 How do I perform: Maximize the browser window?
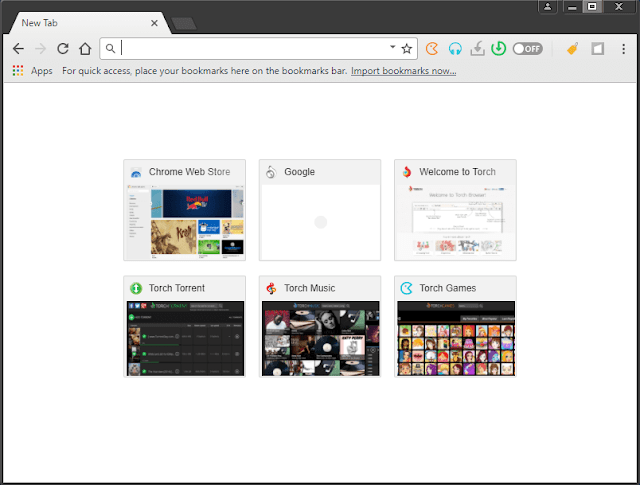(x=592, y=7)
